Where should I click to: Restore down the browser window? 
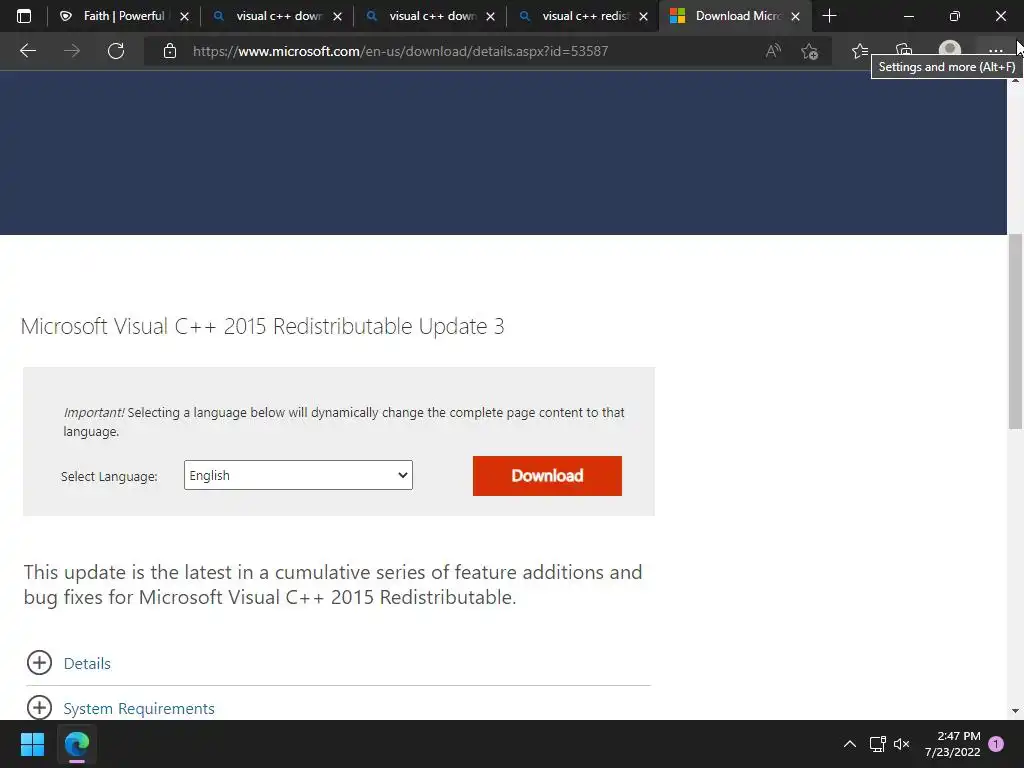coord(955,16)
